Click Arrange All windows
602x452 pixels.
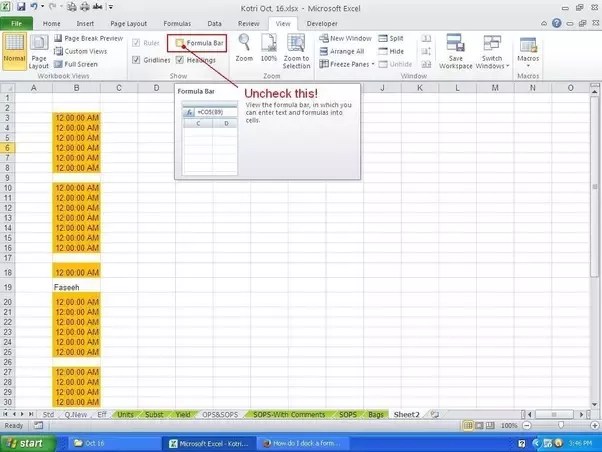(x=342, y=51)
